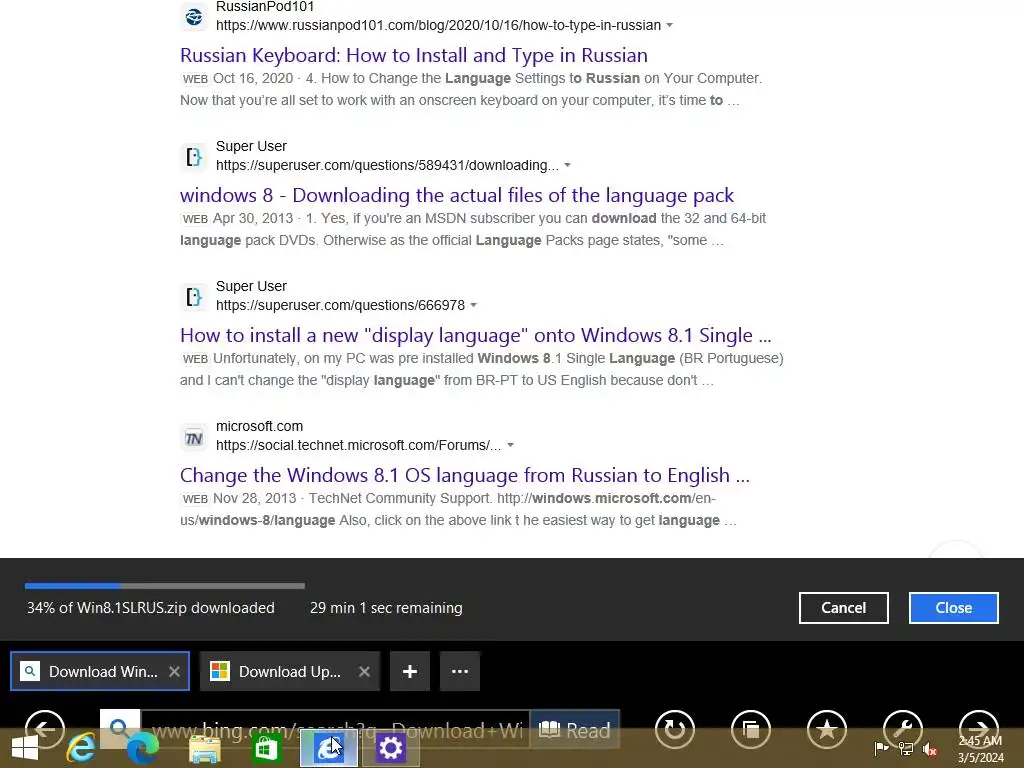The width and height of the screenshot is (1024, 768).
Task: Click the RussianPod101 site favicon
Action: coord(194,16)
